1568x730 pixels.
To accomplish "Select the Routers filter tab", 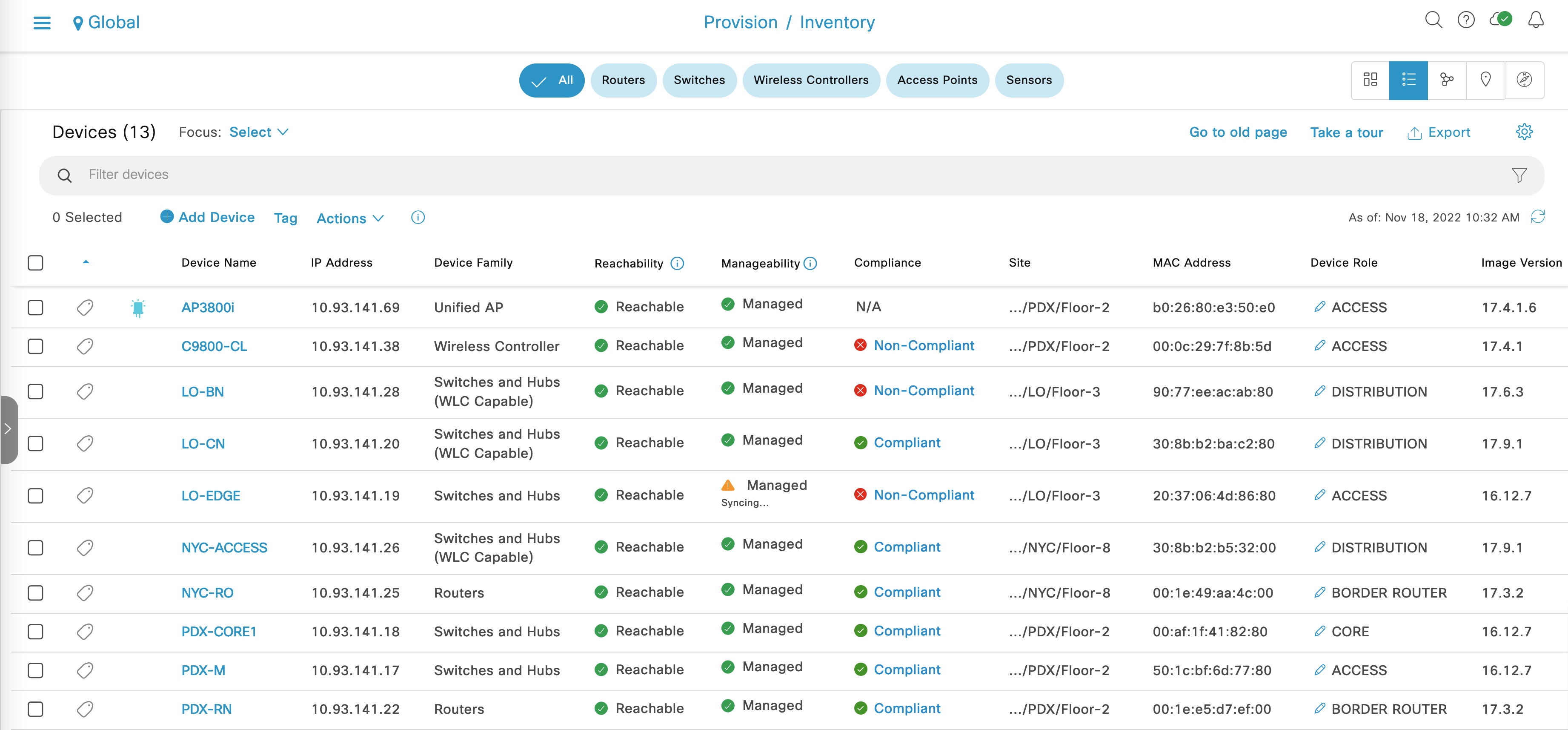I will 623,80.
